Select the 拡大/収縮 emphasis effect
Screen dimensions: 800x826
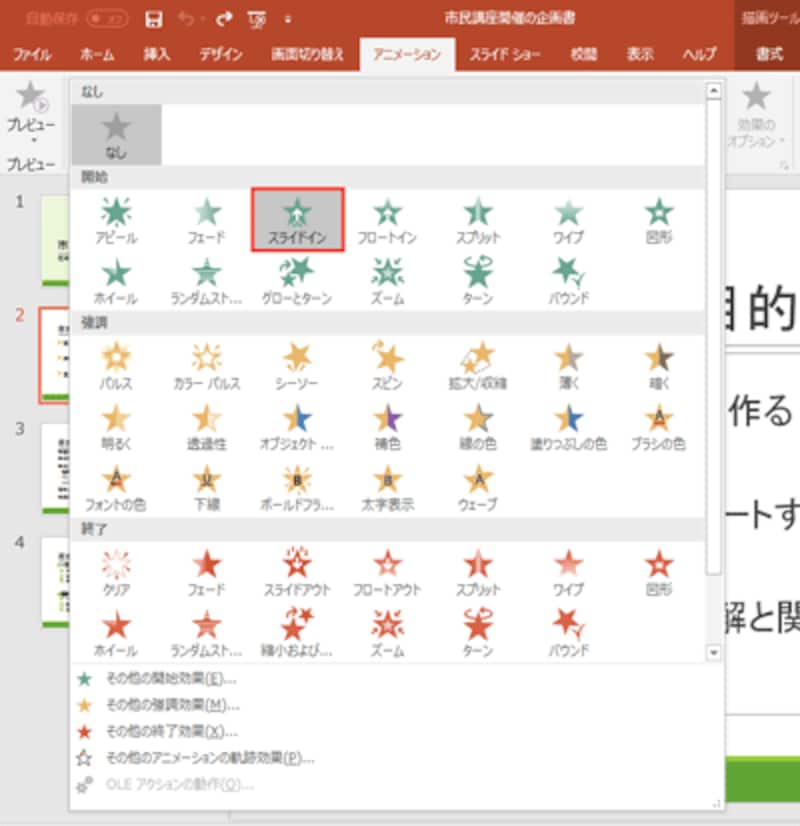478,366
